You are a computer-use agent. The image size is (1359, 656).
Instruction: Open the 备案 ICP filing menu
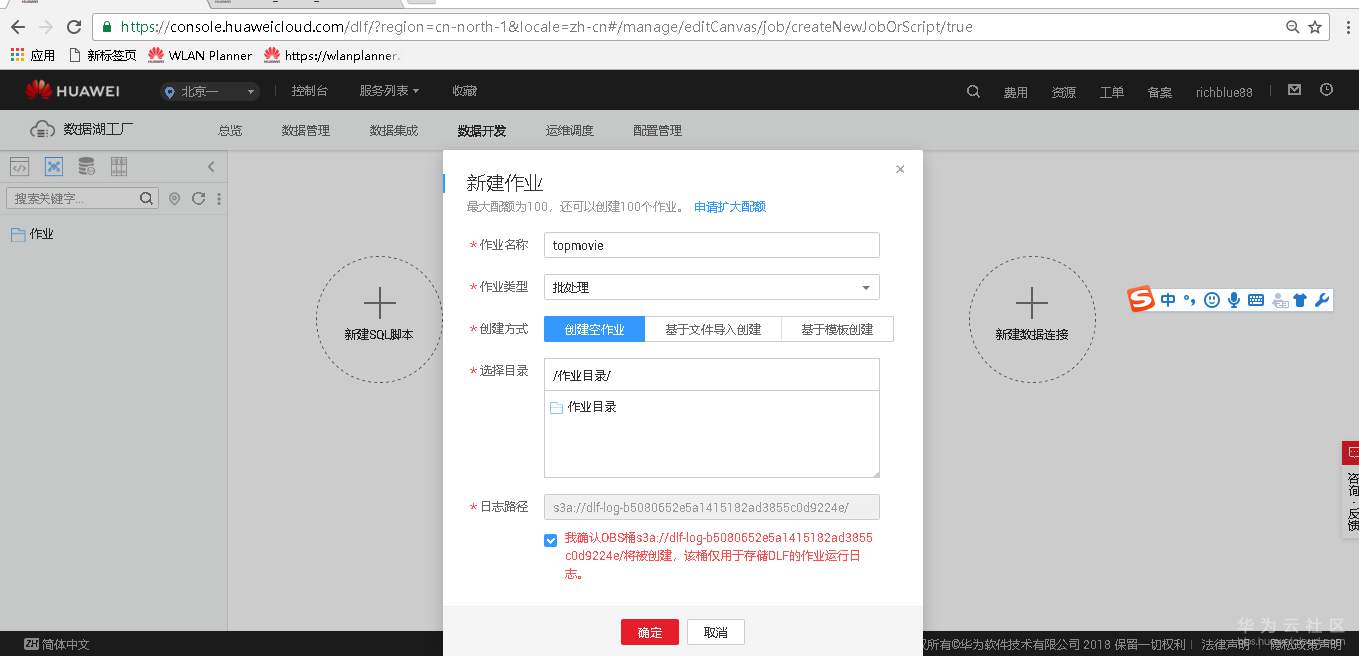pyautogui.click(x=1160, y=92)
